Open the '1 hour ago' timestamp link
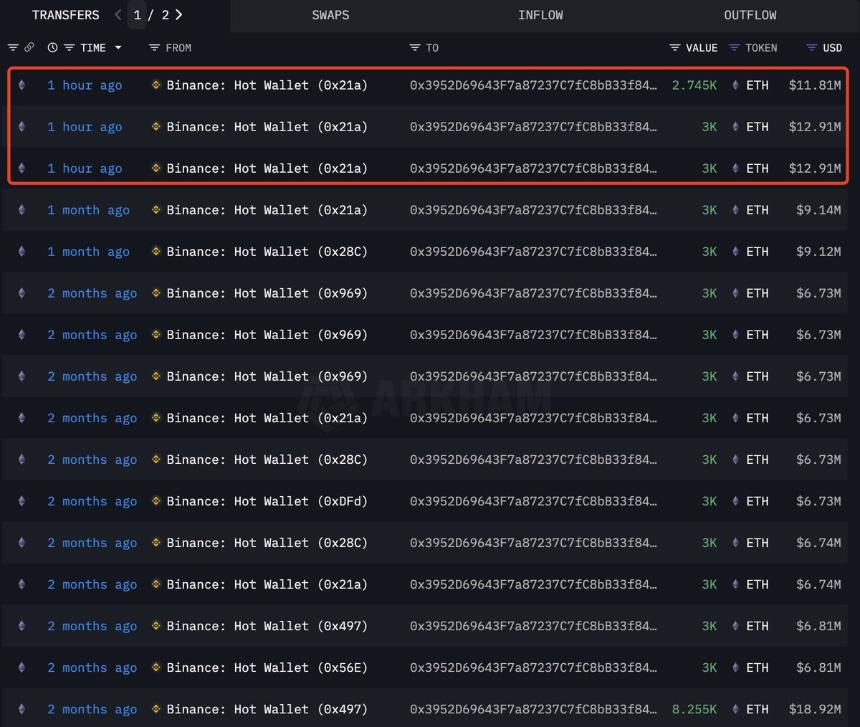Viewport: 860px width, 727px height. (85, 85)
